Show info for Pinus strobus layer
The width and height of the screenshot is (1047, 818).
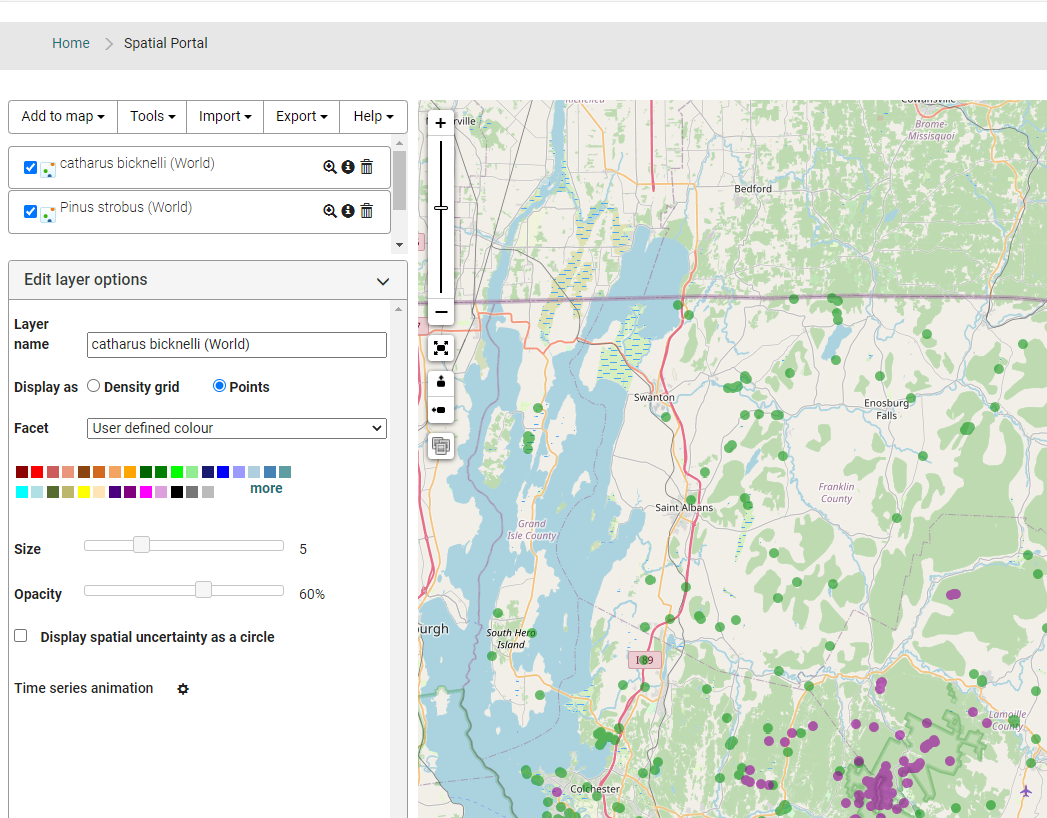348,211
